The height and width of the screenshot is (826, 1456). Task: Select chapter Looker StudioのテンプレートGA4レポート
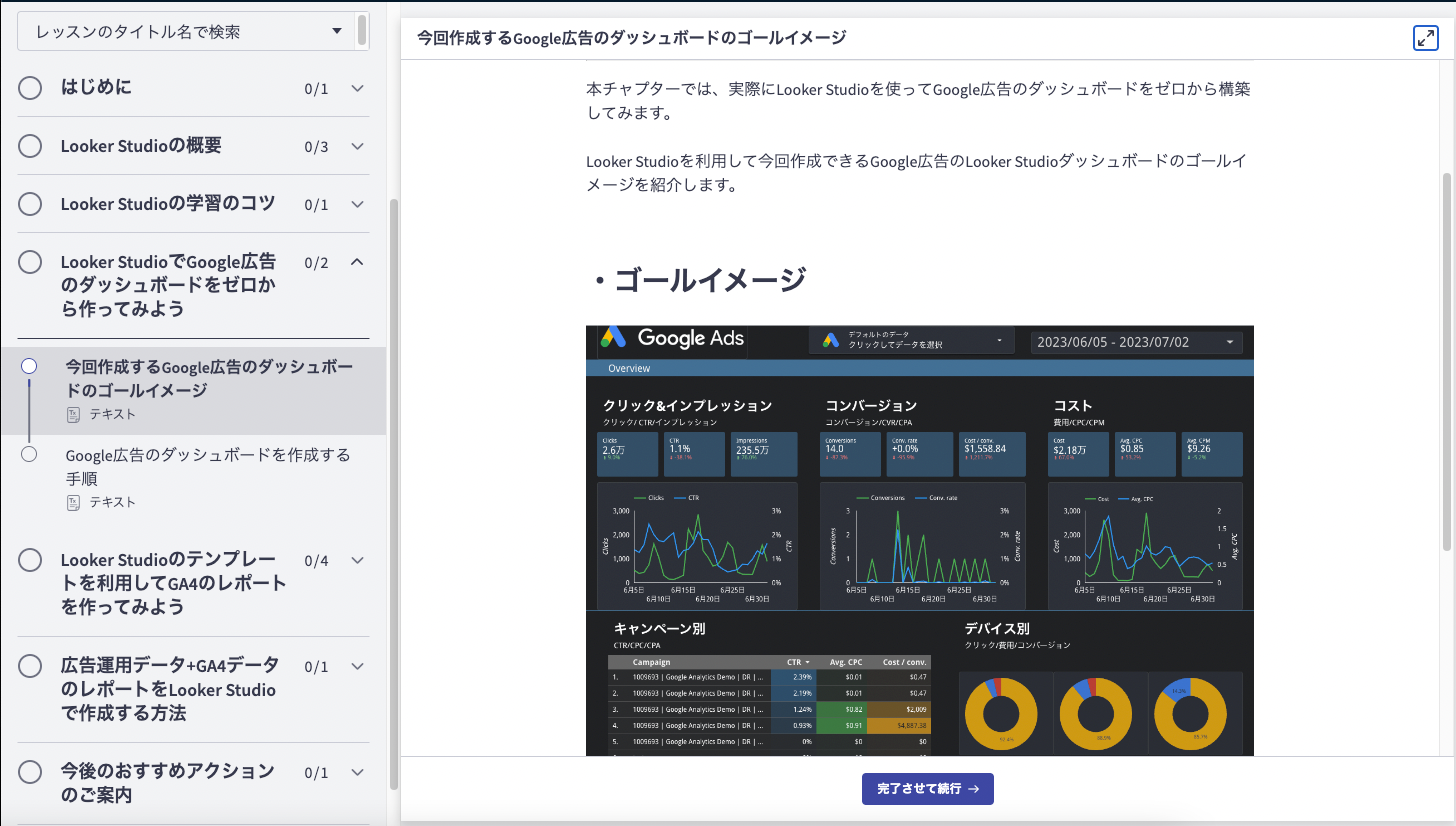pyautogui.click(x=174, y=583)
